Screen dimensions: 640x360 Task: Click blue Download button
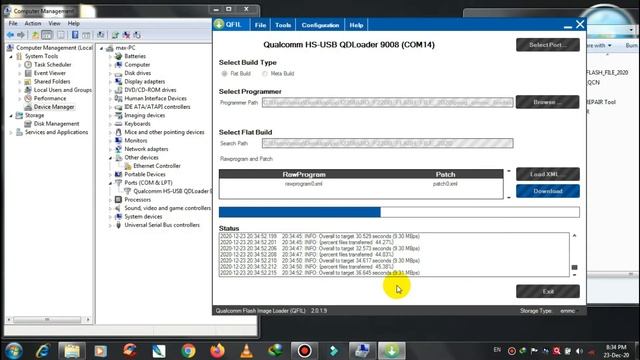pyautogui.click(x=548, y=191)
